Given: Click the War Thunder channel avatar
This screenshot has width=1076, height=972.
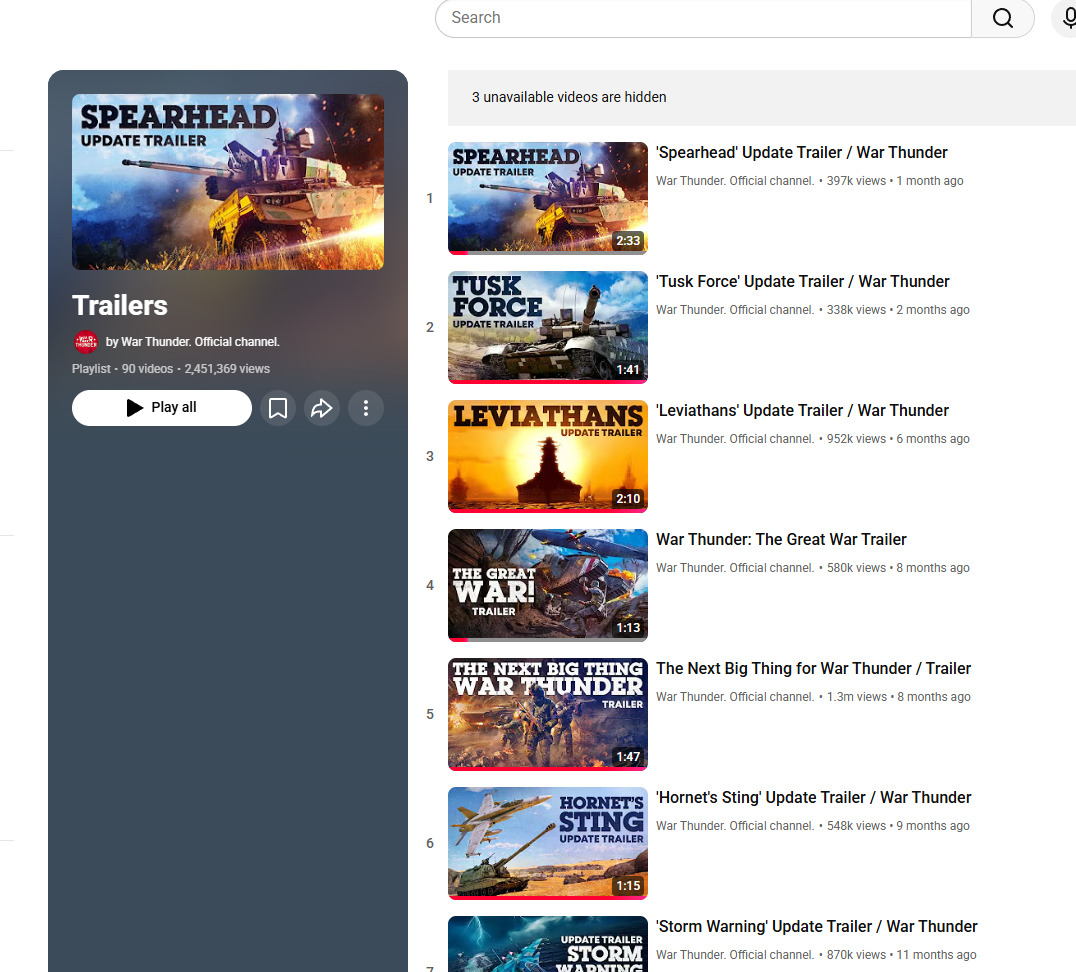Looking at the screenshot, I should coord(86,342).
